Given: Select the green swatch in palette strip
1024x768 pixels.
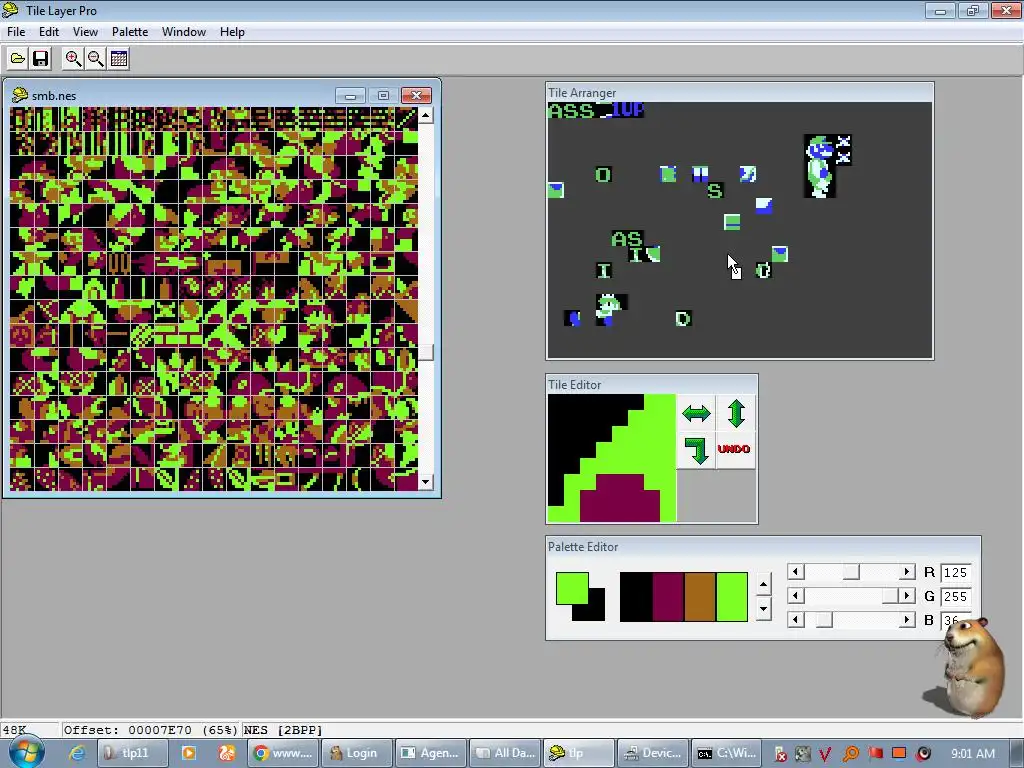Looking at the screenshot, I should [731, 597].
